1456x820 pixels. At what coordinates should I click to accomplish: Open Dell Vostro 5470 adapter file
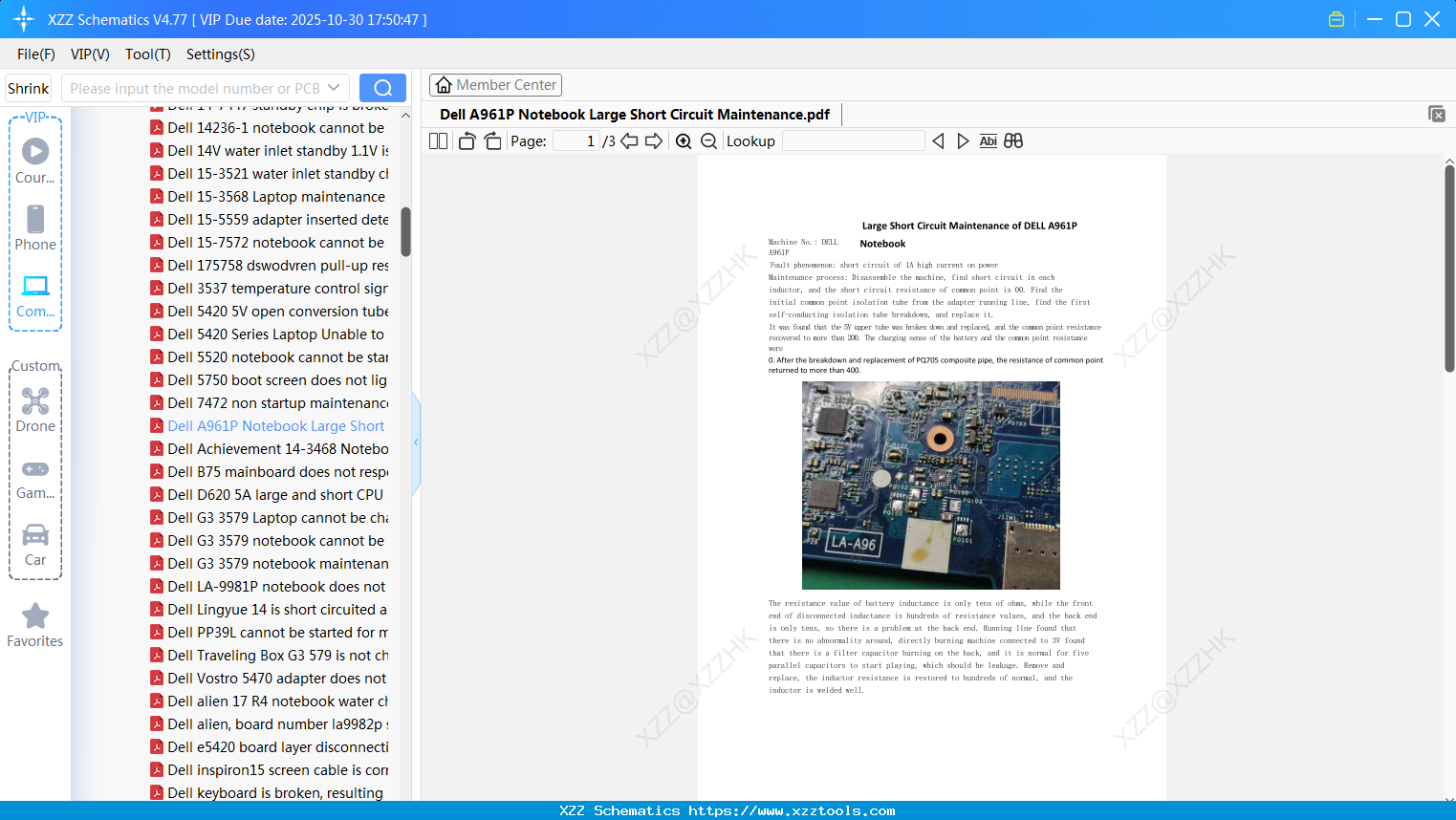point(268,679)
